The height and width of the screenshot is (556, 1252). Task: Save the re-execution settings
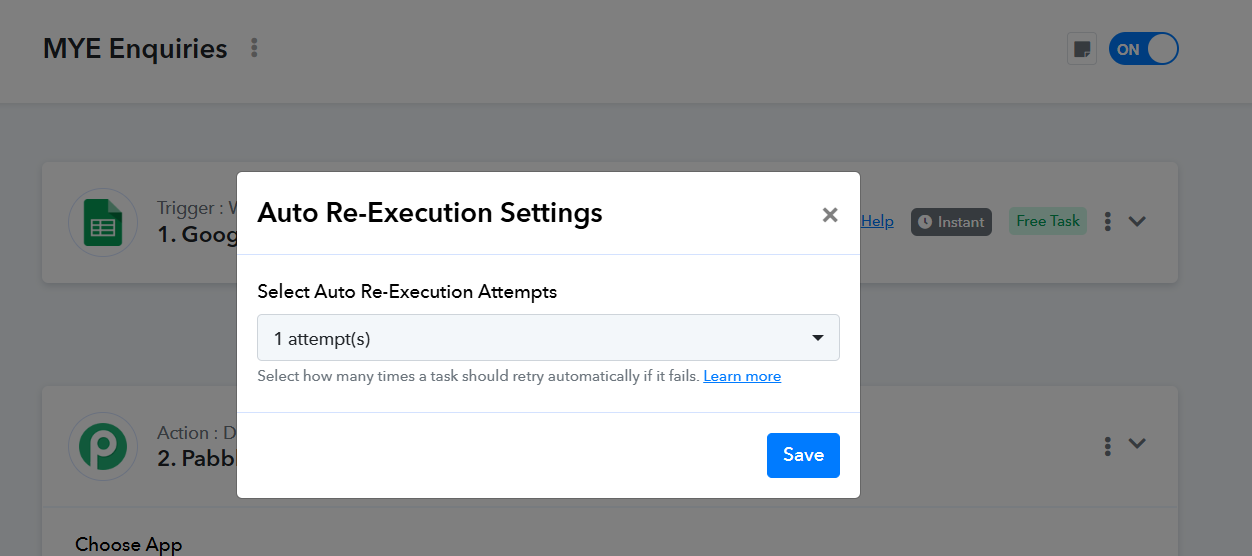pyautogui.click(x=803, y=455)
